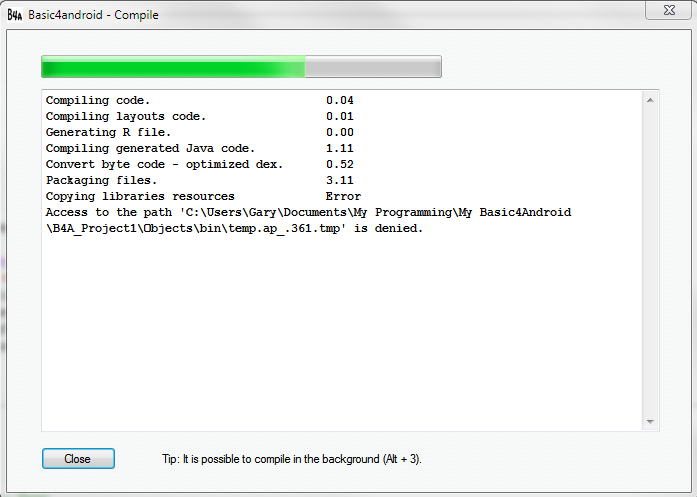Click the 'Copying libraries resources' line
This screenshot has height=497, width=697.
click(140, 196)
